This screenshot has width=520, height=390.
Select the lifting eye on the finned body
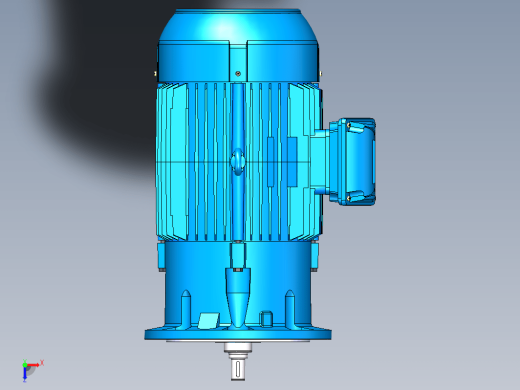(x=238, y=162)
